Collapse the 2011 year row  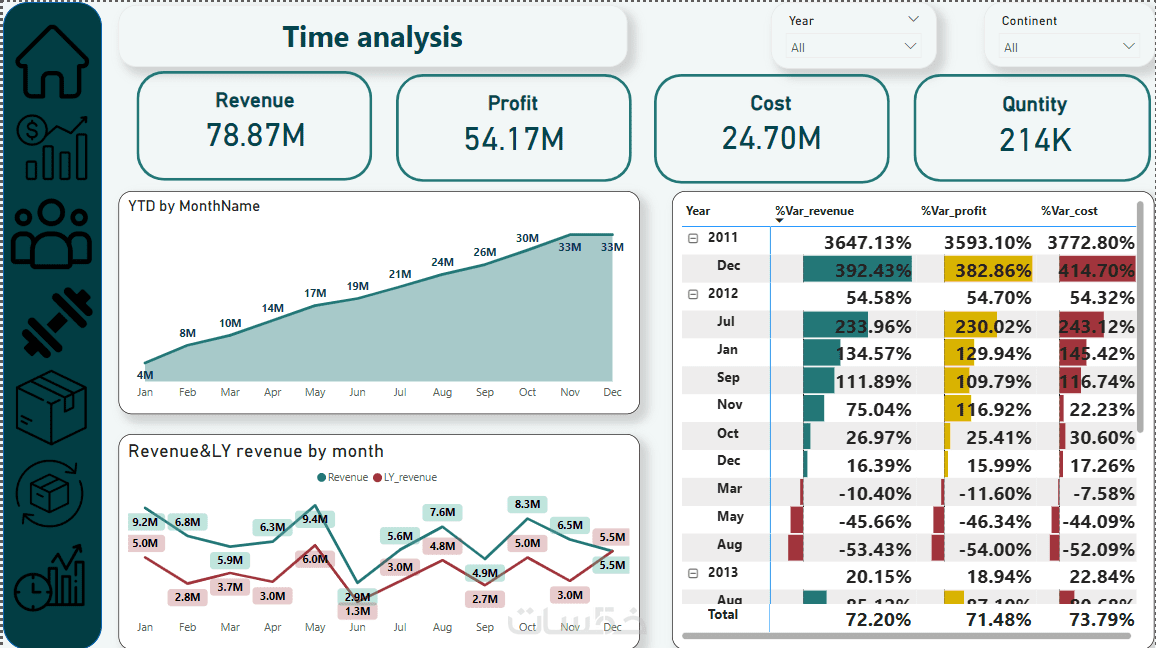click(x=693, y=238)
